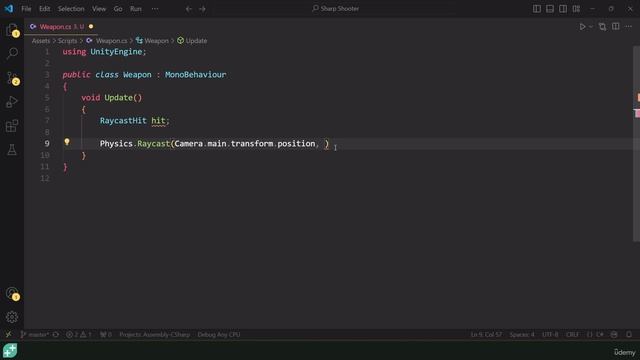Viewport: 640px width, 360px height.
Task: Open the Extensions view
Action: [12, 126]
